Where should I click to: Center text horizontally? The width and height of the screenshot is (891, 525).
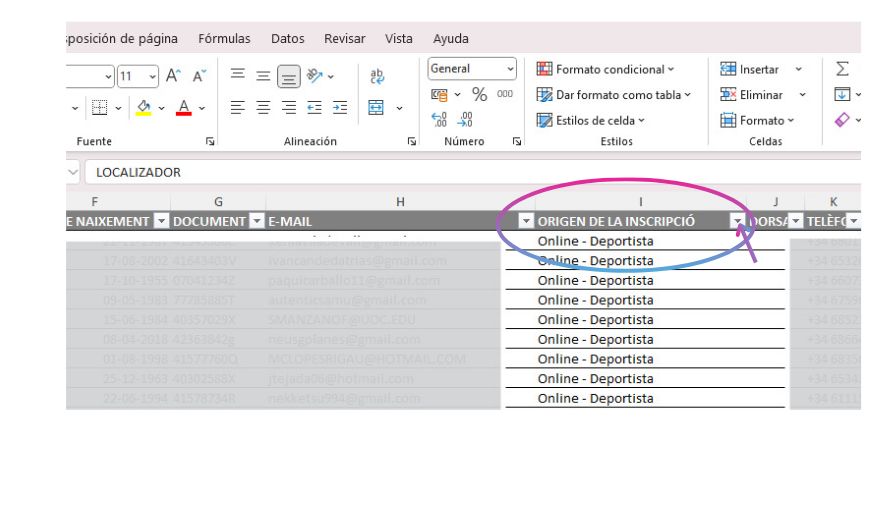coord(263,107)
